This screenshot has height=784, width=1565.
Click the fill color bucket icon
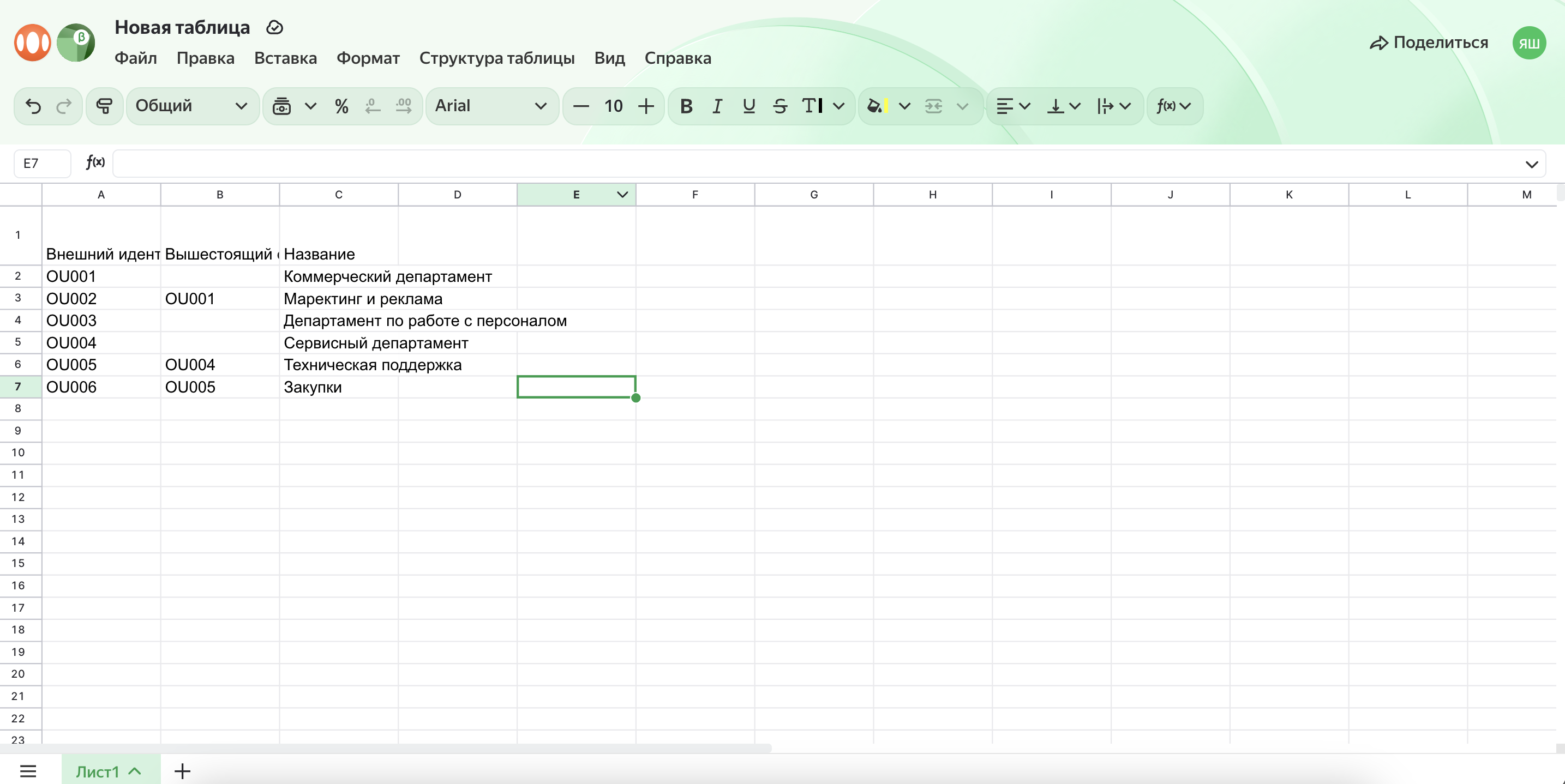[876, 106]
